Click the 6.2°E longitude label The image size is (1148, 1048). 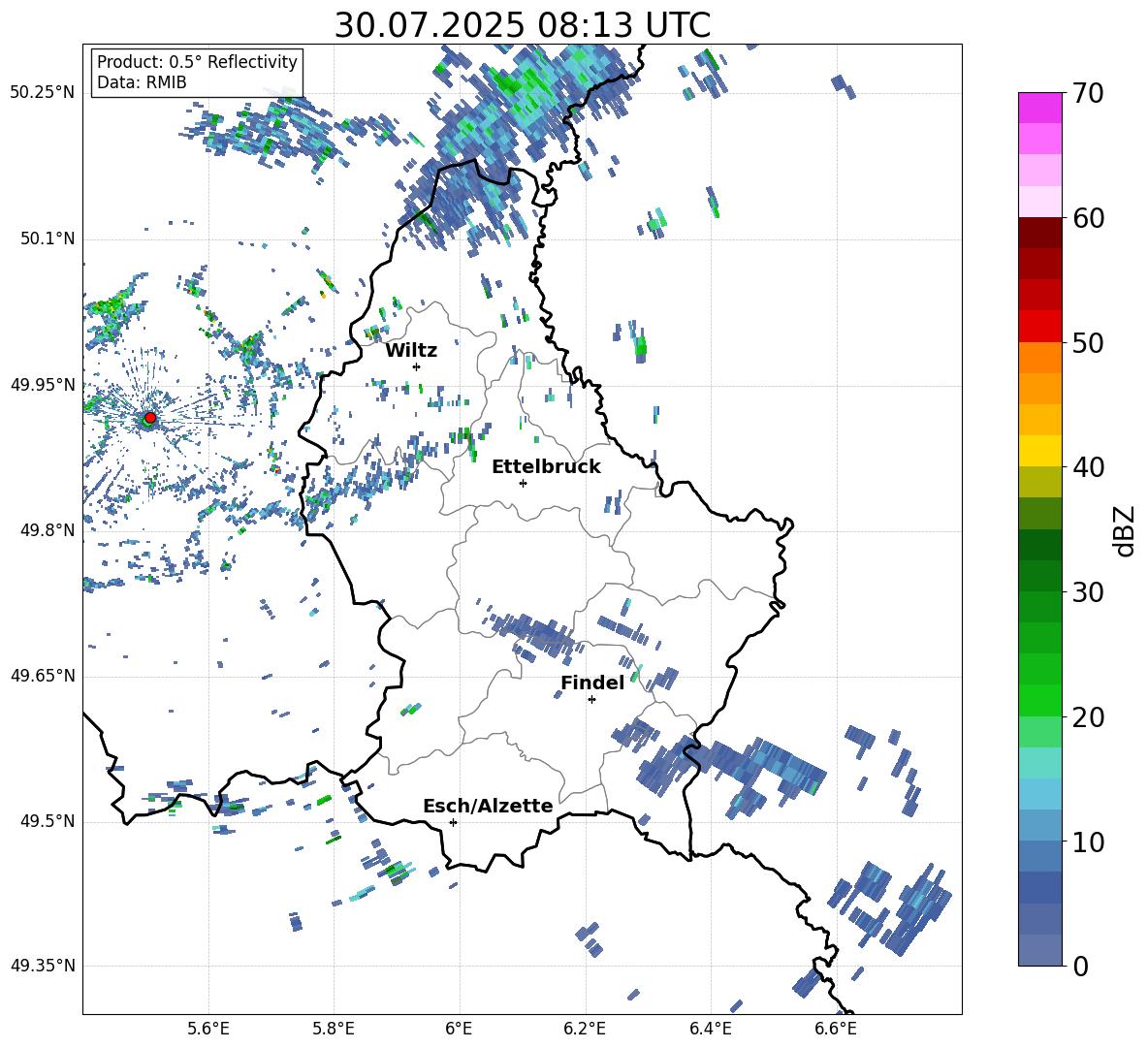[x=585, y=1029]
